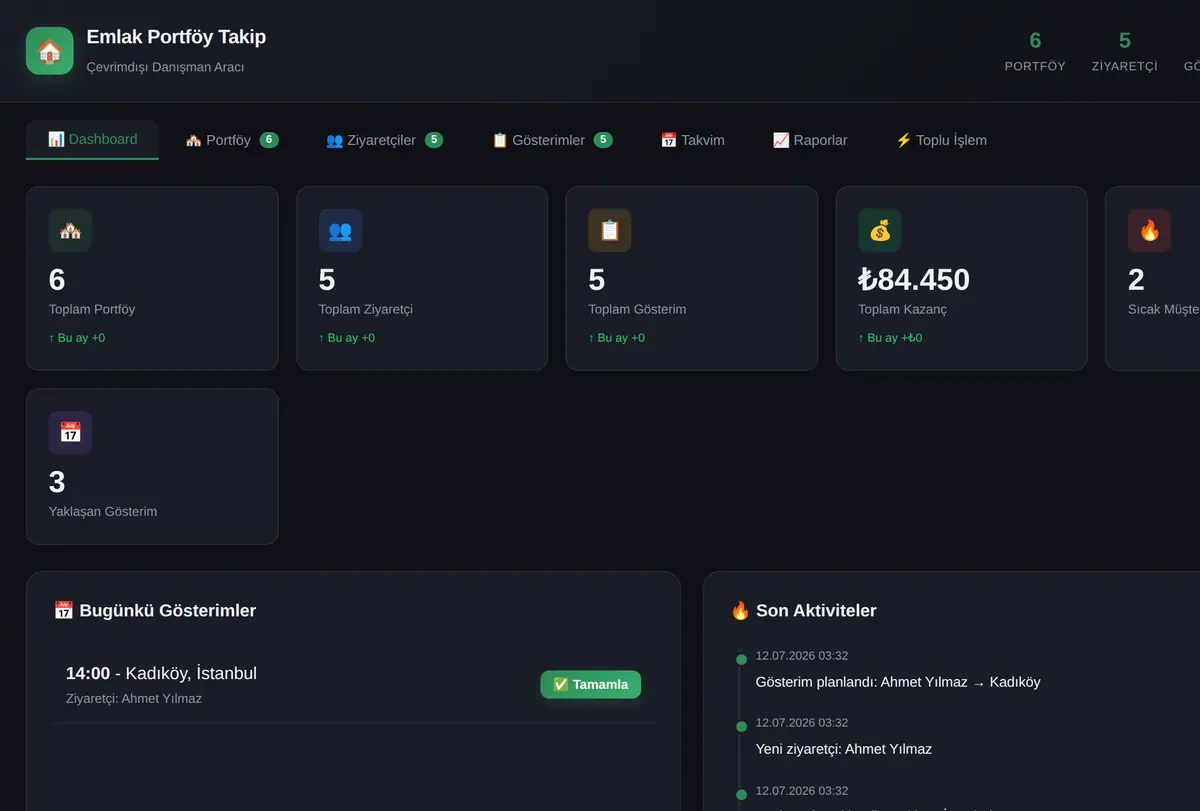Click the green 6 badge on Portföy tab

269,140
